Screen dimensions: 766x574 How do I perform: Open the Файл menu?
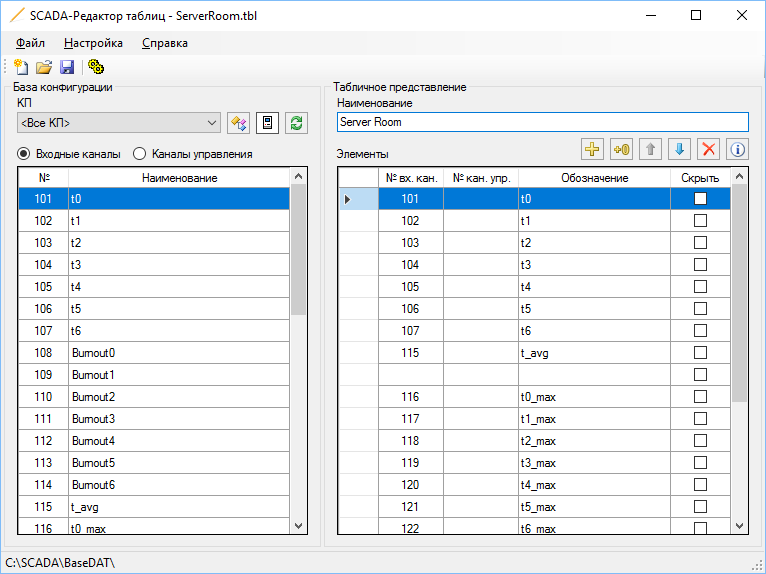click(x=31, y=43)
